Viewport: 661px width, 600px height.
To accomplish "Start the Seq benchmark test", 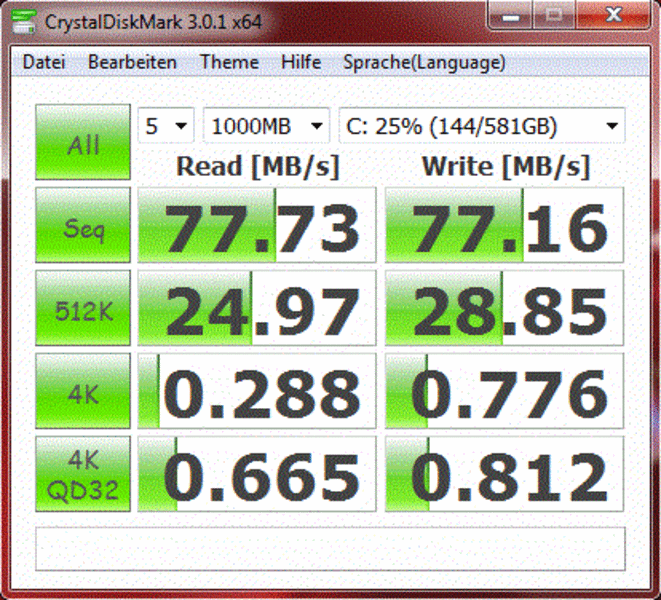I will (83, 225).
